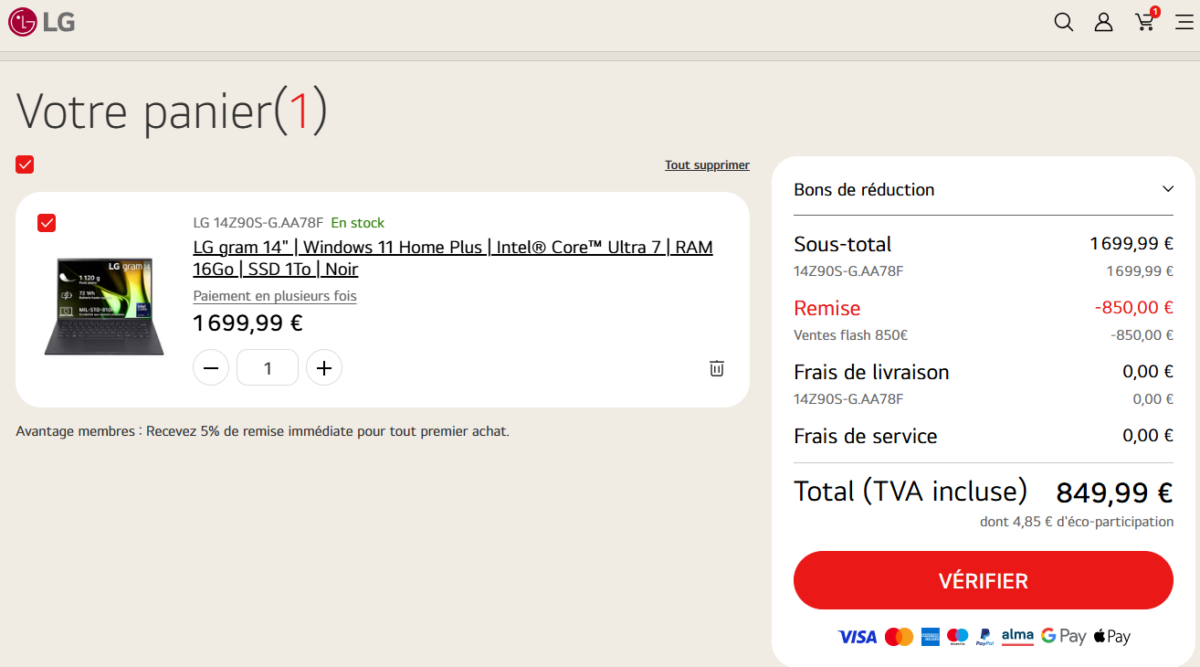
Task: Open the user account icon
Action: pos(1103,22)
